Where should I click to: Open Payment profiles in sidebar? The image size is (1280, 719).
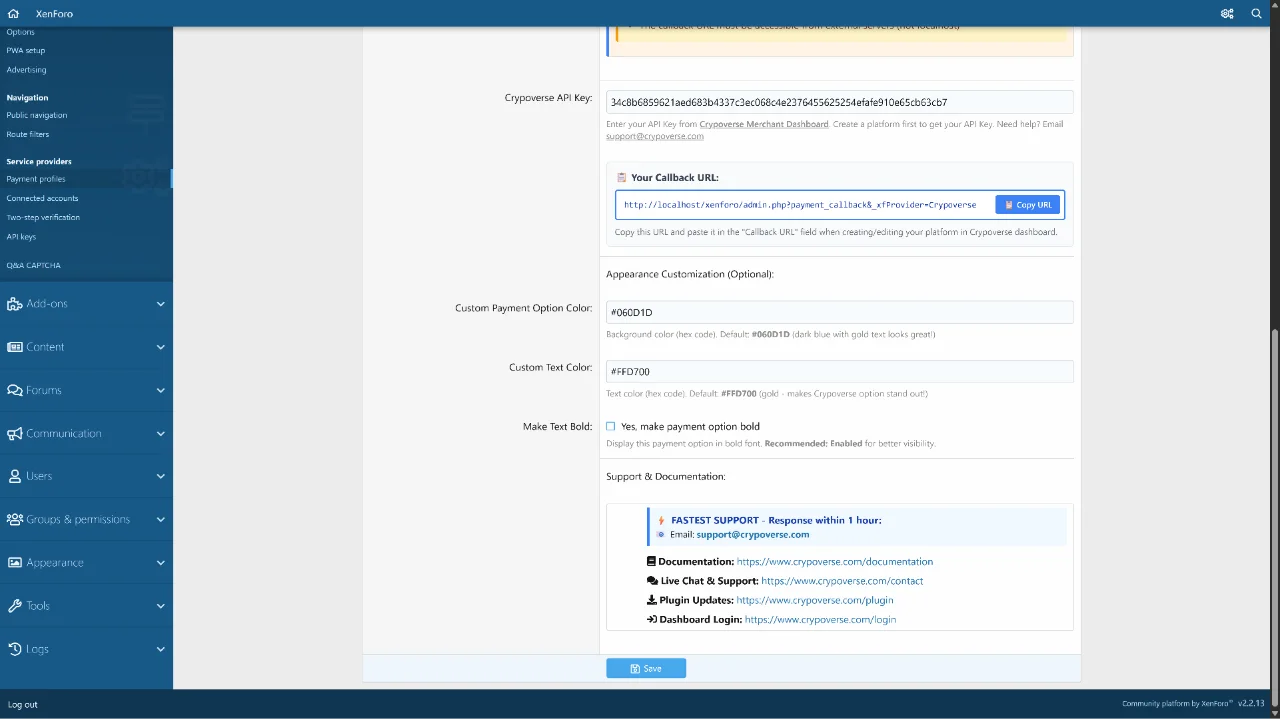pyautogui.click(x=36, y=179)
